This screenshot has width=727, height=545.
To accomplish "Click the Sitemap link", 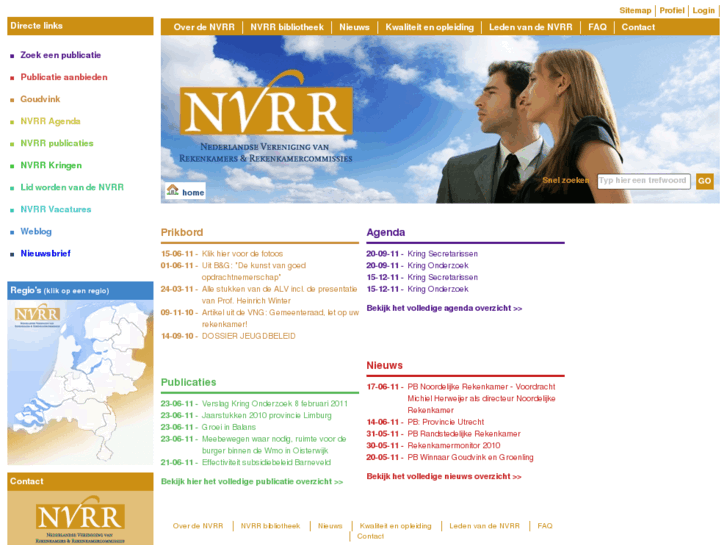I will [635, 11].
